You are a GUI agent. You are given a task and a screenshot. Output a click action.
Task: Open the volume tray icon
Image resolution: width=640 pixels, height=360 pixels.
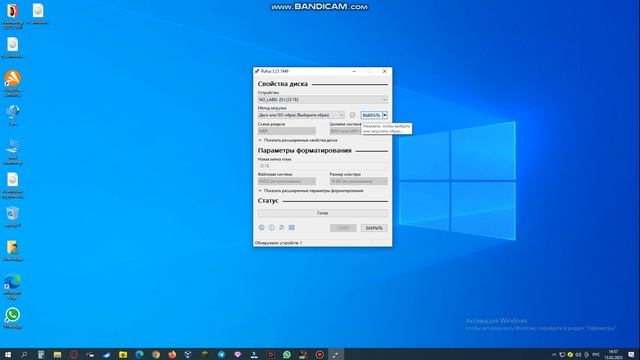pos(578,354)
